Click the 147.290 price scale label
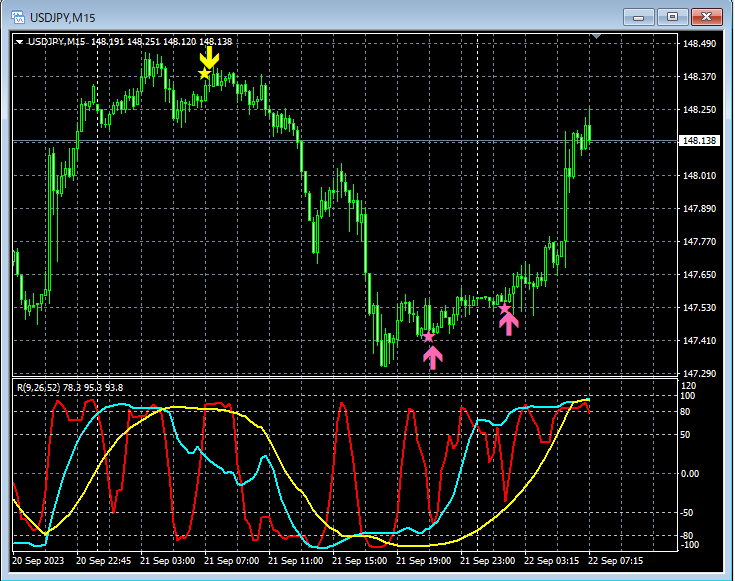This screenshot has width=735, height=581. [x=699, y=373]
